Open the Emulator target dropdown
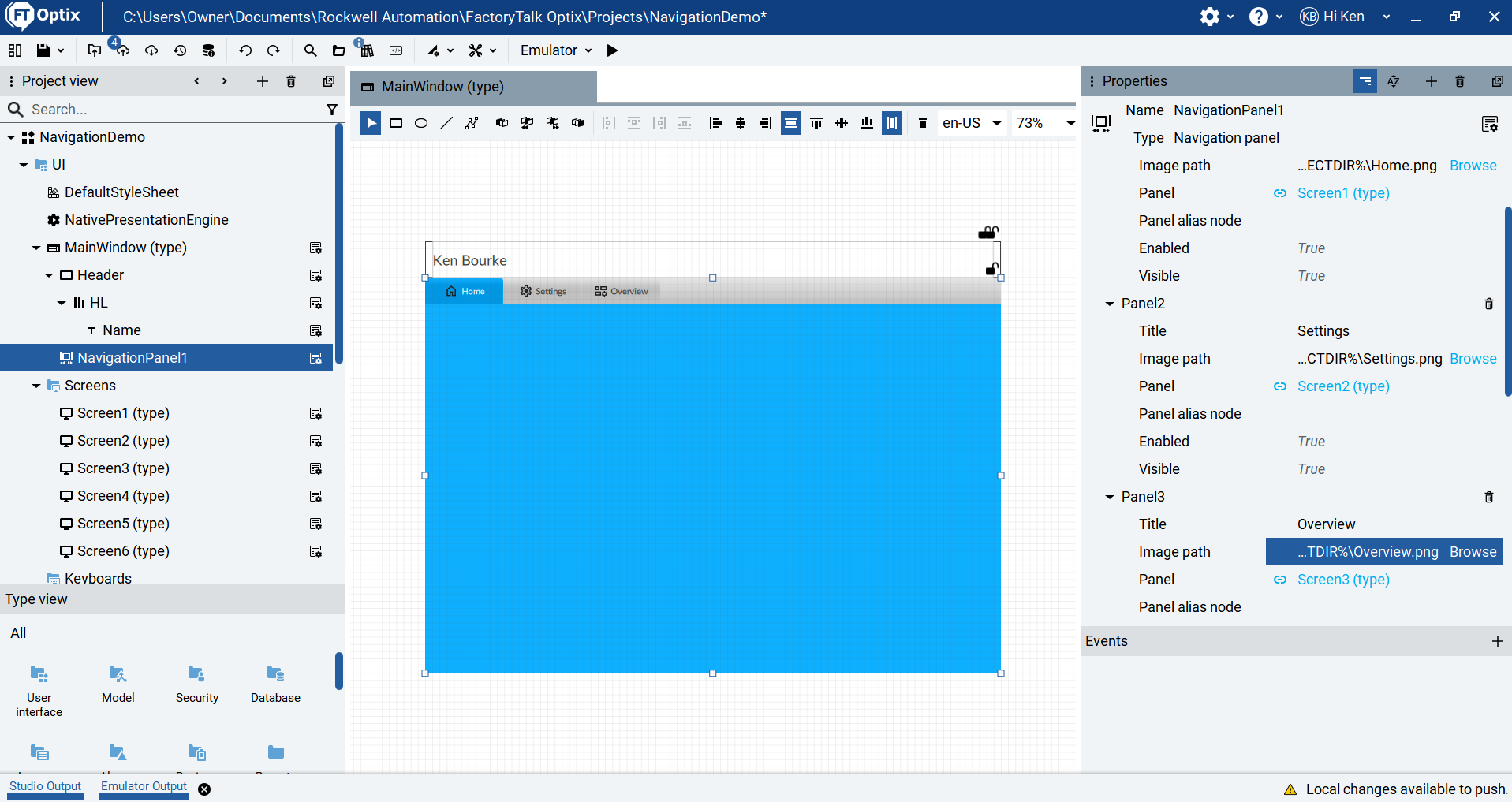 tap(556, 50)
